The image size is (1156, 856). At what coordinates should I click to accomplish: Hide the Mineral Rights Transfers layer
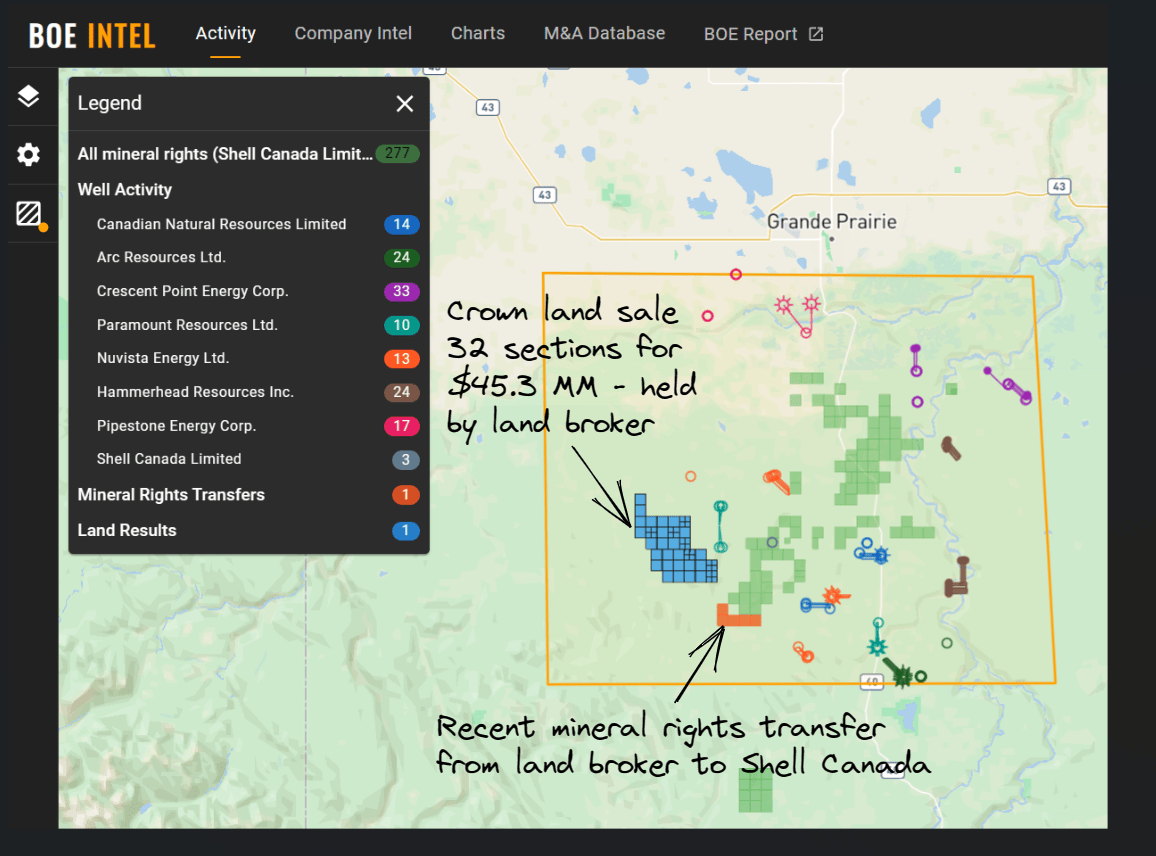171,495
